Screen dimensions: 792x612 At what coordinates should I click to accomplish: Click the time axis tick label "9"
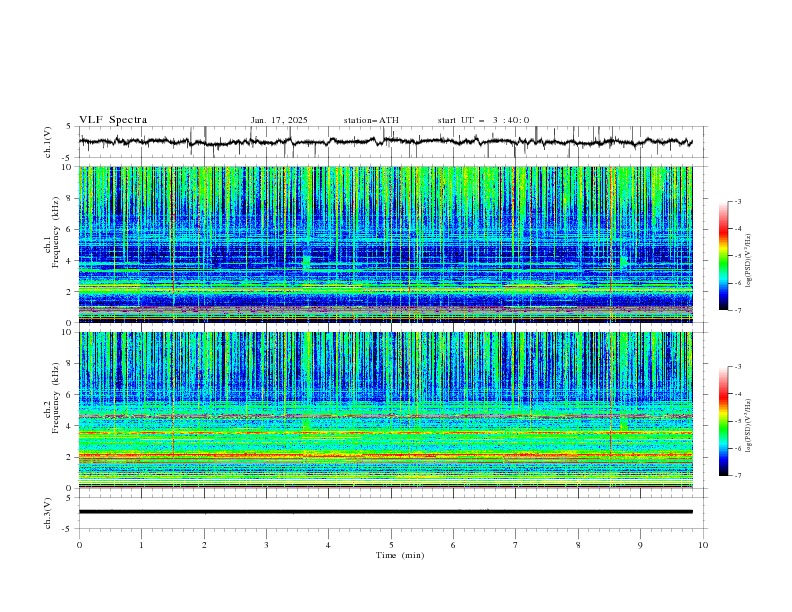click(640, 545)
